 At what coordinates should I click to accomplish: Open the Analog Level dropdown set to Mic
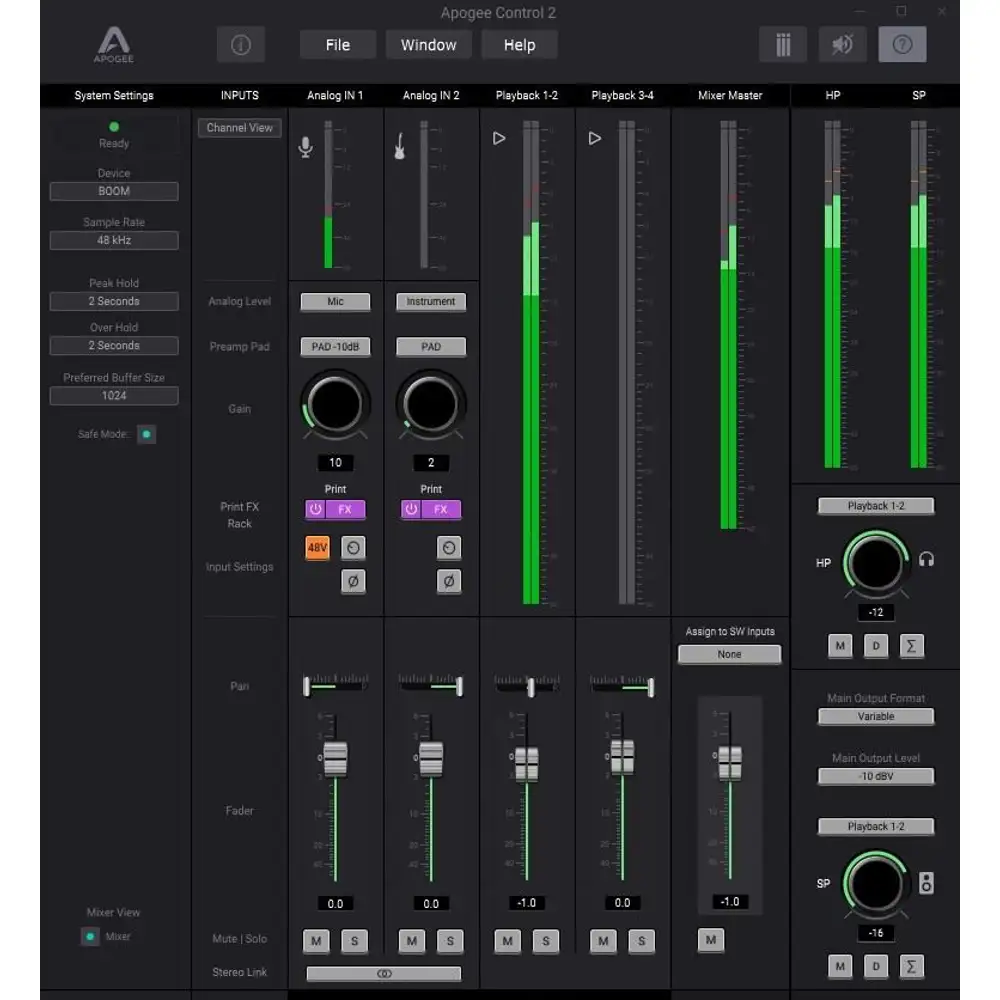pos(335,302)
